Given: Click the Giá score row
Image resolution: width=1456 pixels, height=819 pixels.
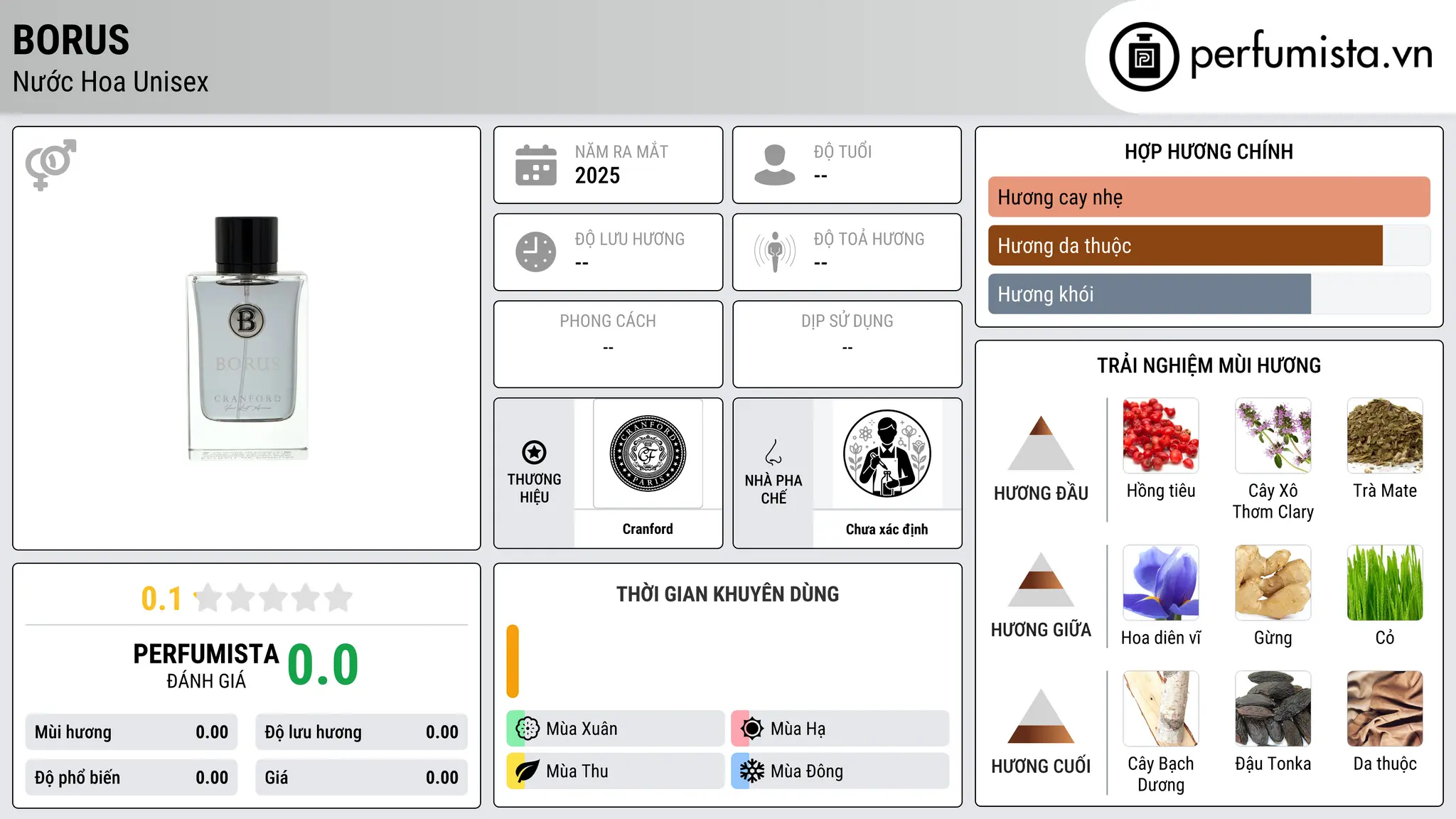Looking at the screenshot, I should coord(362,778).
